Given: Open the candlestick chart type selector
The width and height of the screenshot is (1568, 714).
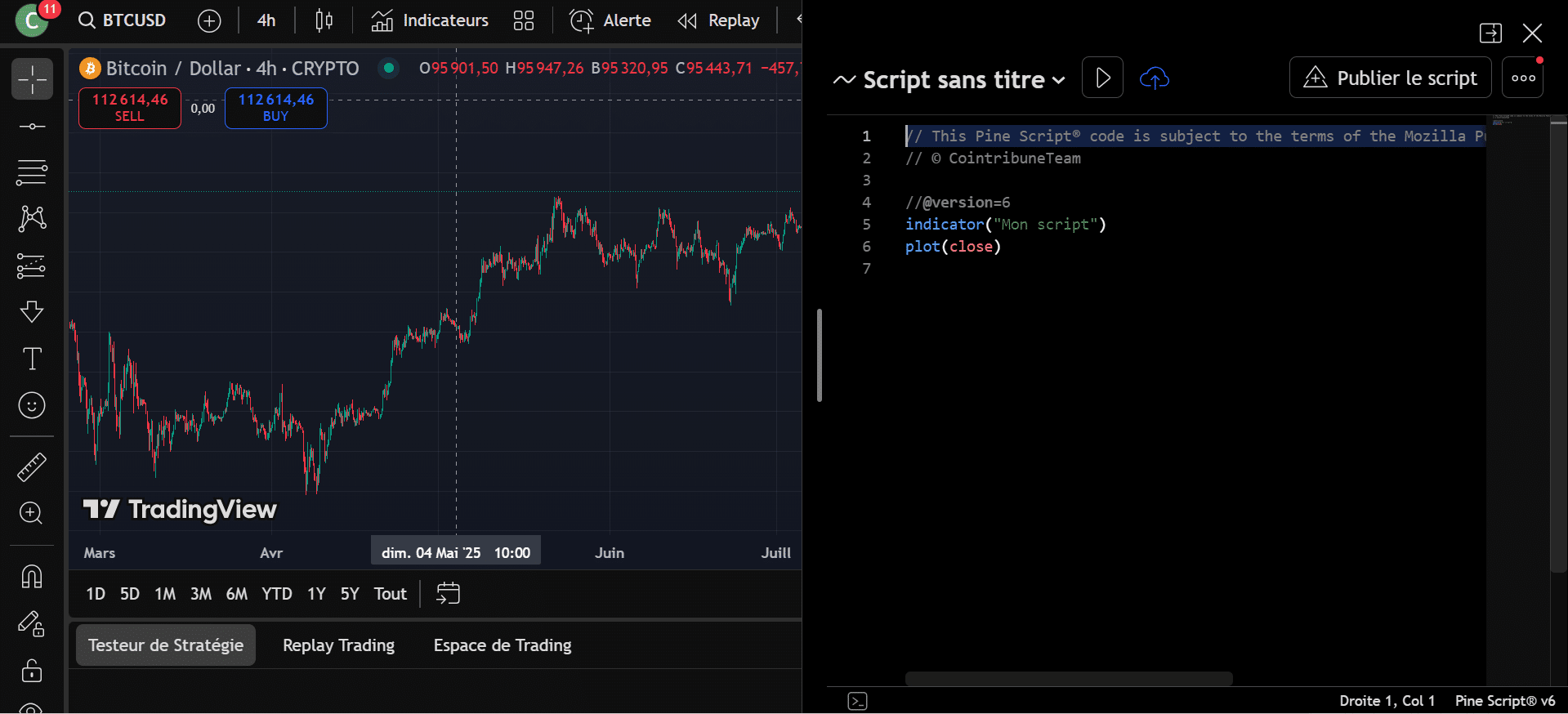Looking at the screenshot, I should 324,20.
